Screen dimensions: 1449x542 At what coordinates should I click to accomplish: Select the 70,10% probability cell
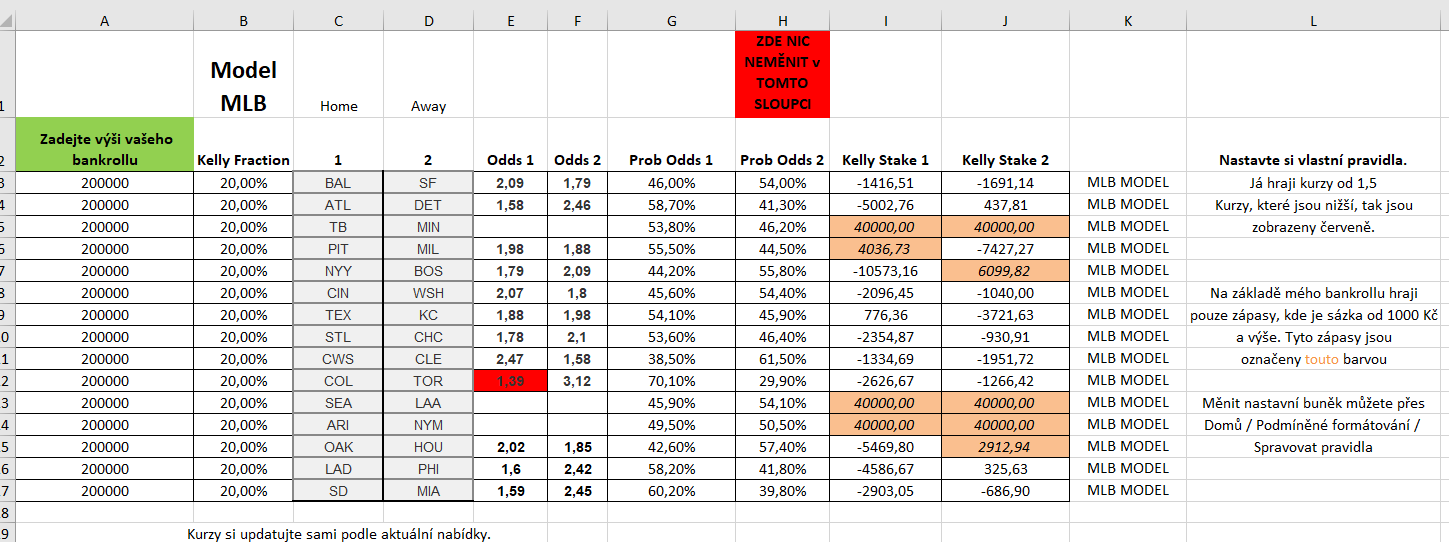point(671,381)
